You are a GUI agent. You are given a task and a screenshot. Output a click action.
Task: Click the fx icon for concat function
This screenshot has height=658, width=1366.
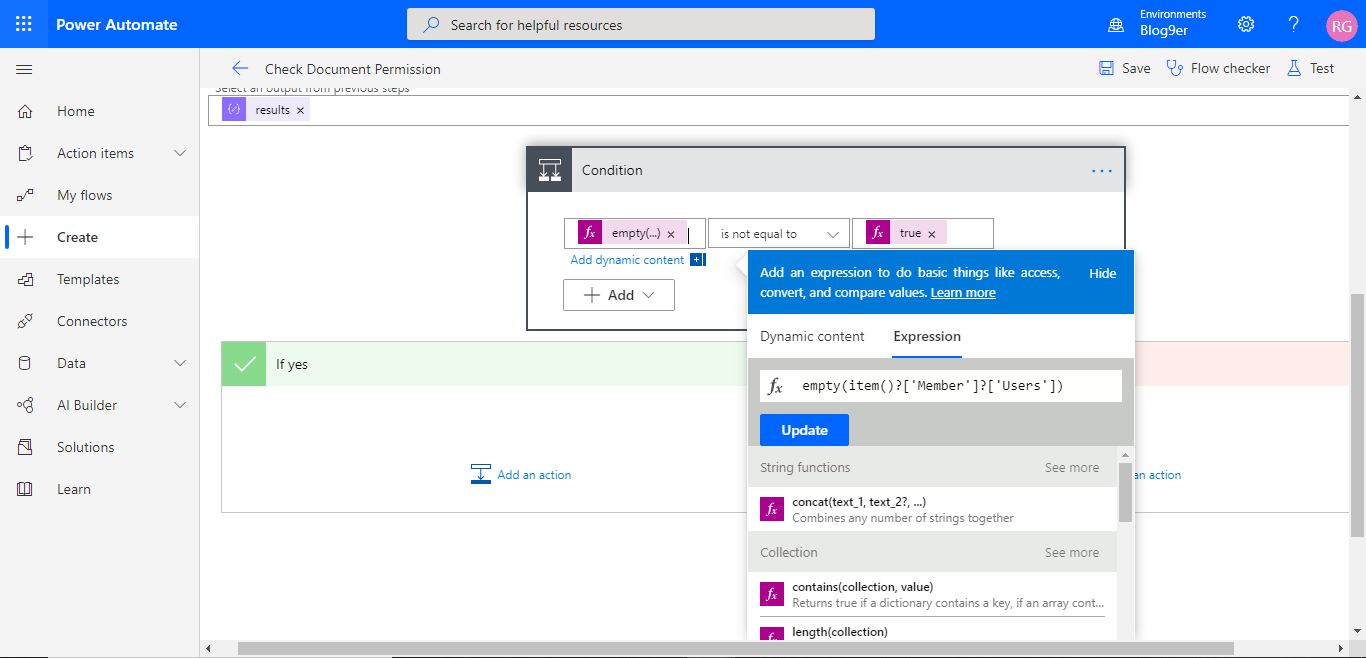(x=771, y=509)
